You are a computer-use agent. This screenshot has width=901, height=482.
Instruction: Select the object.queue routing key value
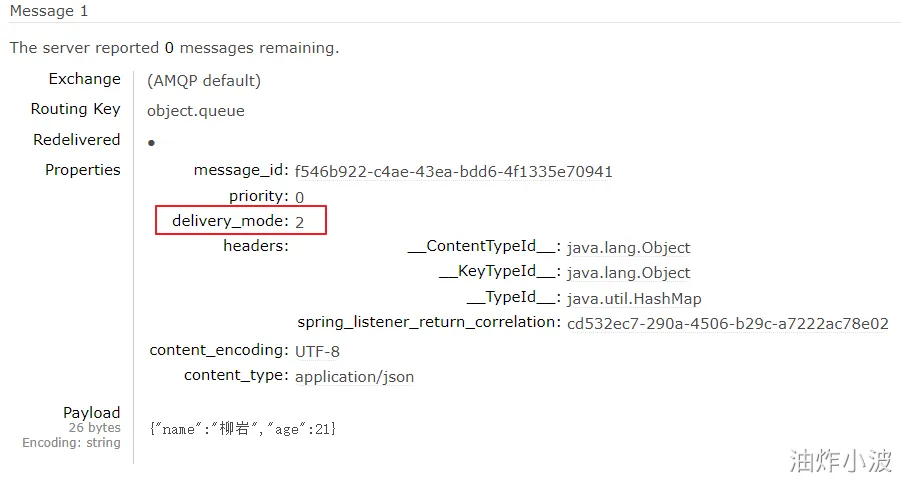(x=196, y=111)
